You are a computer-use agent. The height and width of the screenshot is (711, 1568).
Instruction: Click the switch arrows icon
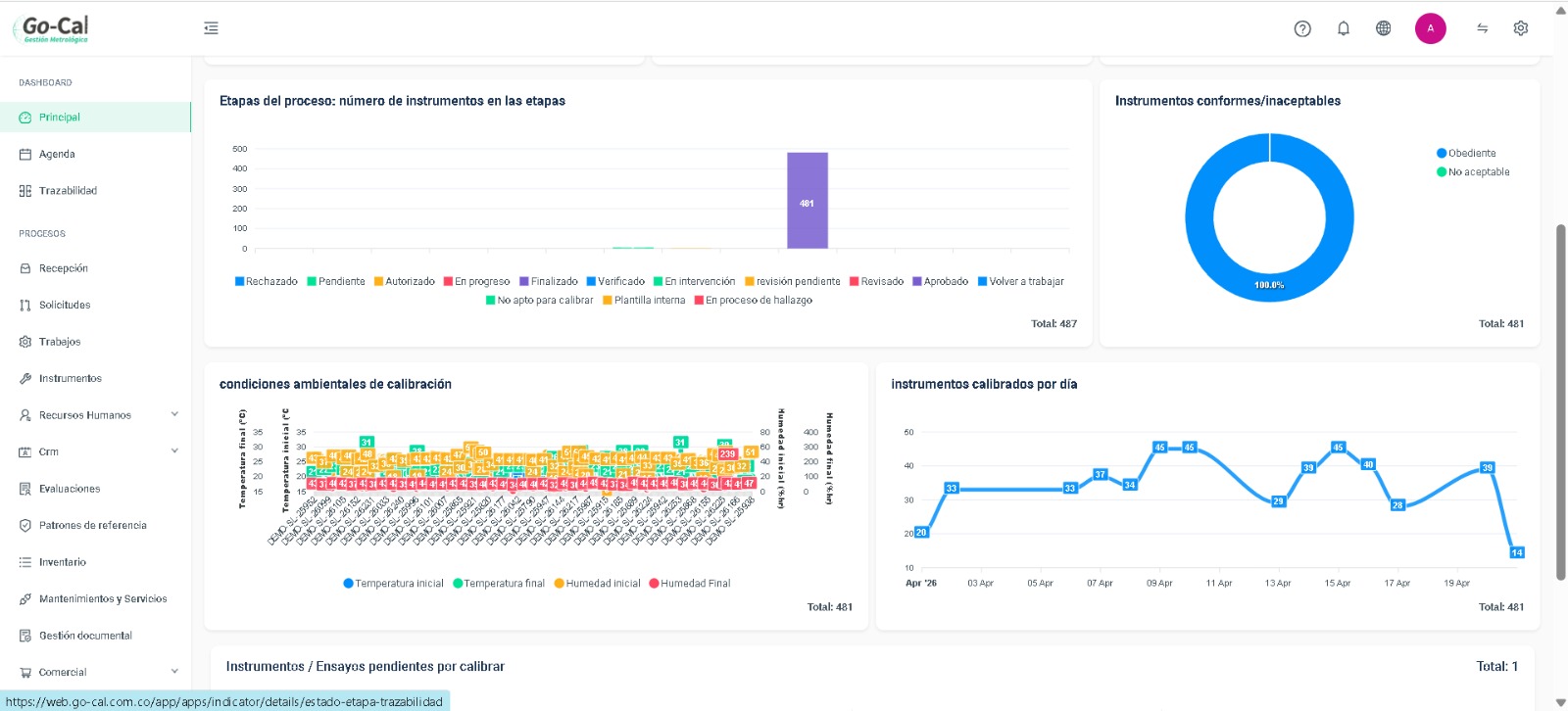[1483, 28]
